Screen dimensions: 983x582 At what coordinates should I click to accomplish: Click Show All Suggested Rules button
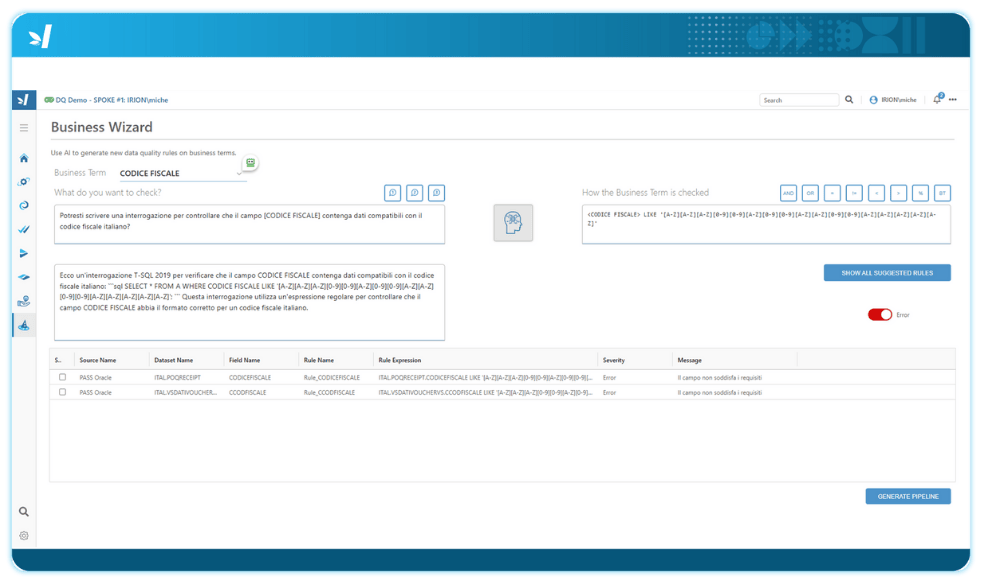(887, 273)
